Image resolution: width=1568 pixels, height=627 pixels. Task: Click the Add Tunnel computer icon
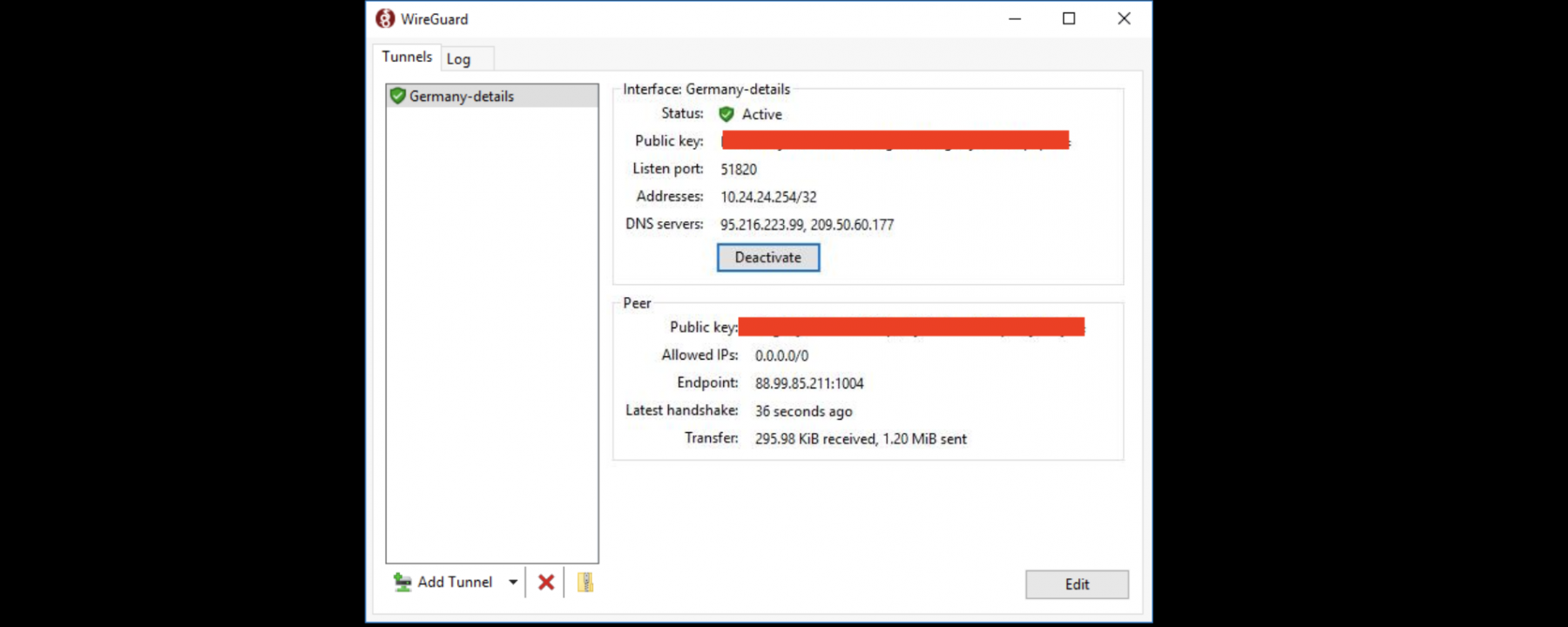click(x=402, y=582)
